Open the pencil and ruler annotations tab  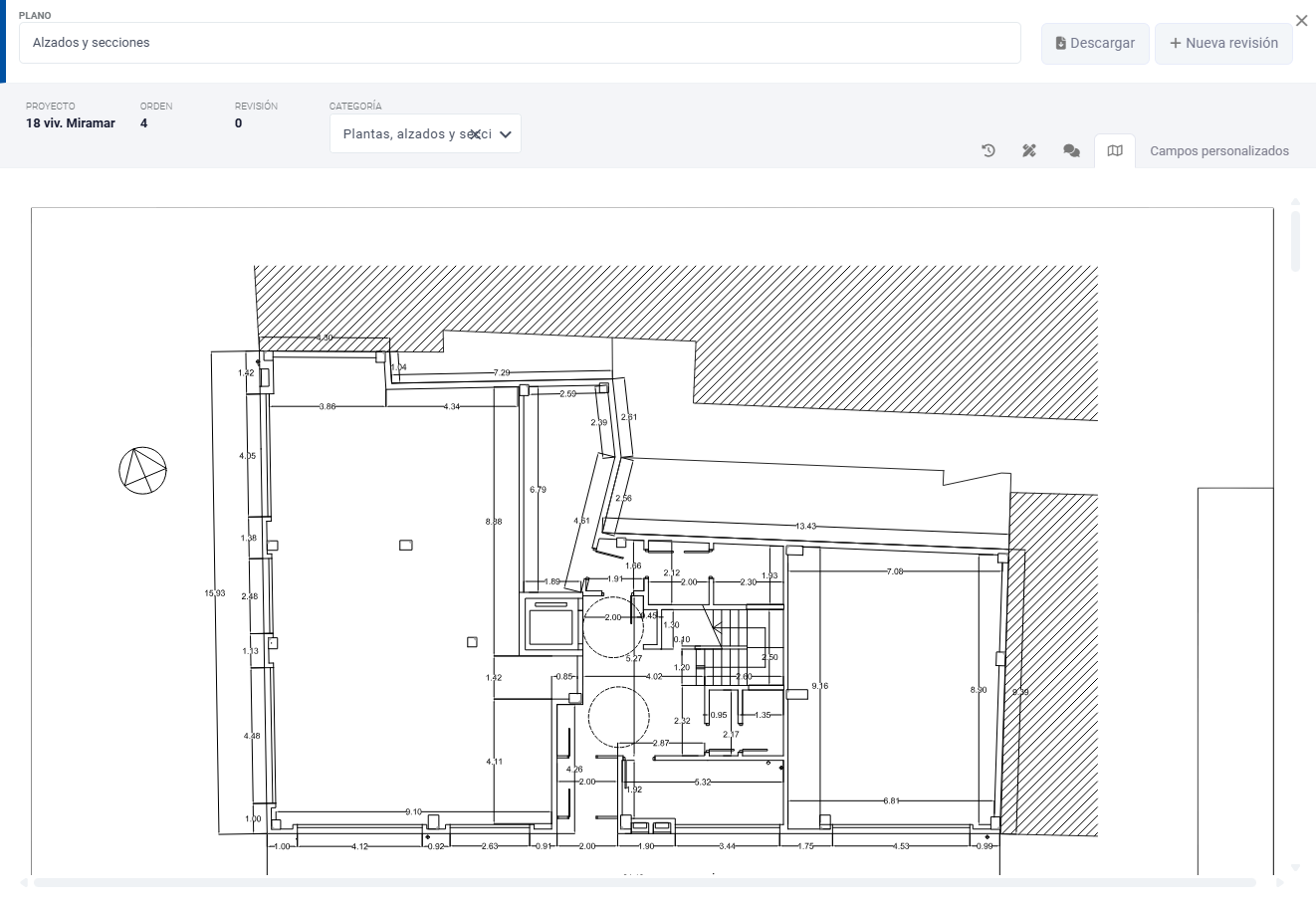click(x=1029, y=151)
